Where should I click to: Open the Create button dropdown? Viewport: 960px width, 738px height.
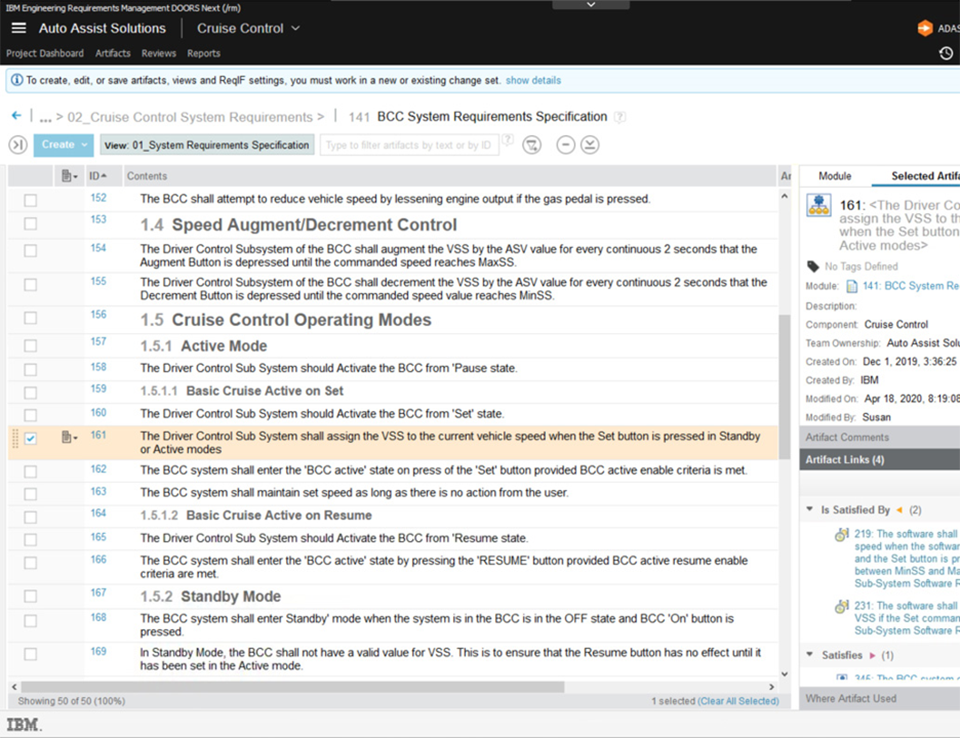tap(64, 145)
